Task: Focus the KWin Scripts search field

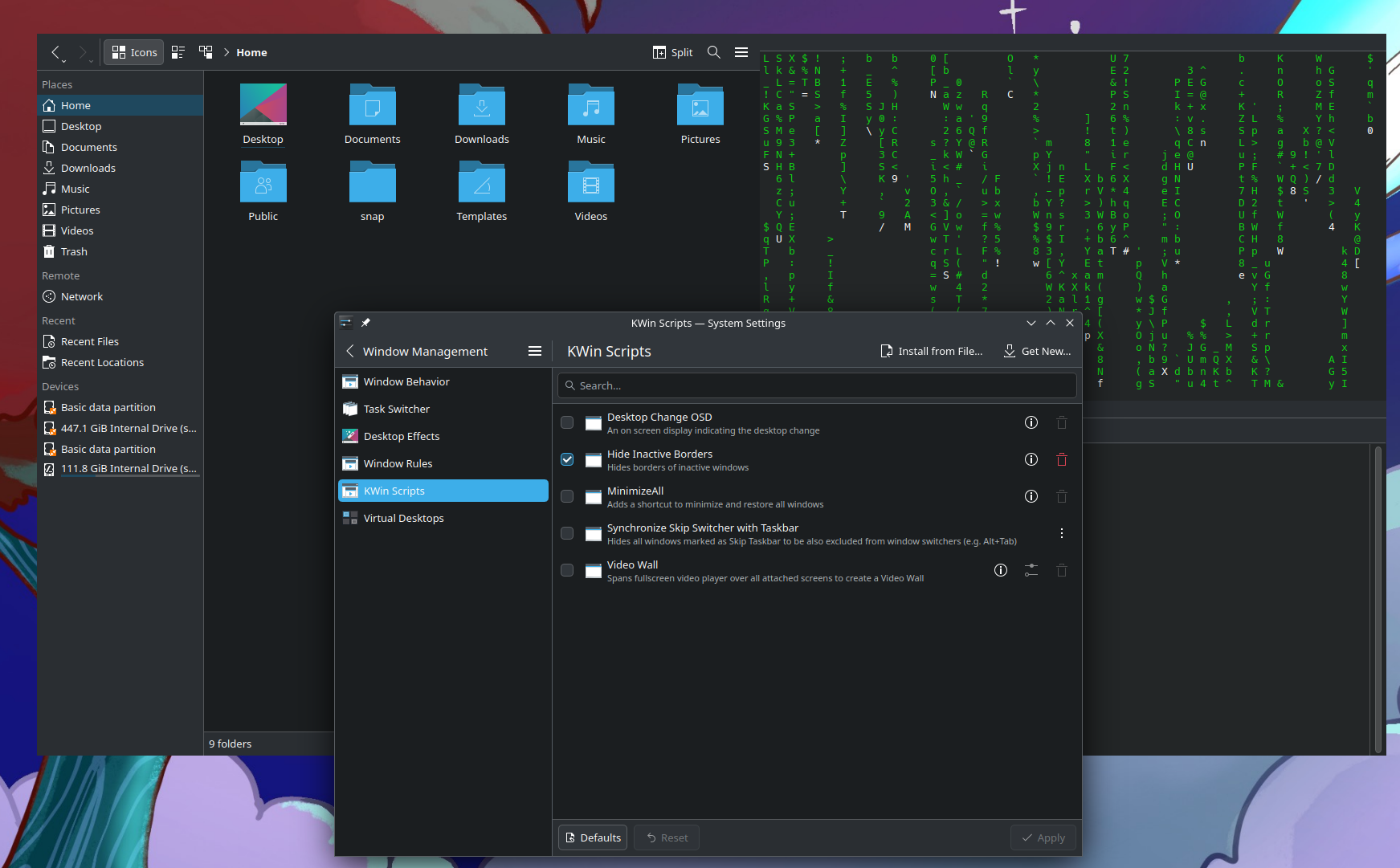Action: [x=817, y=385]
